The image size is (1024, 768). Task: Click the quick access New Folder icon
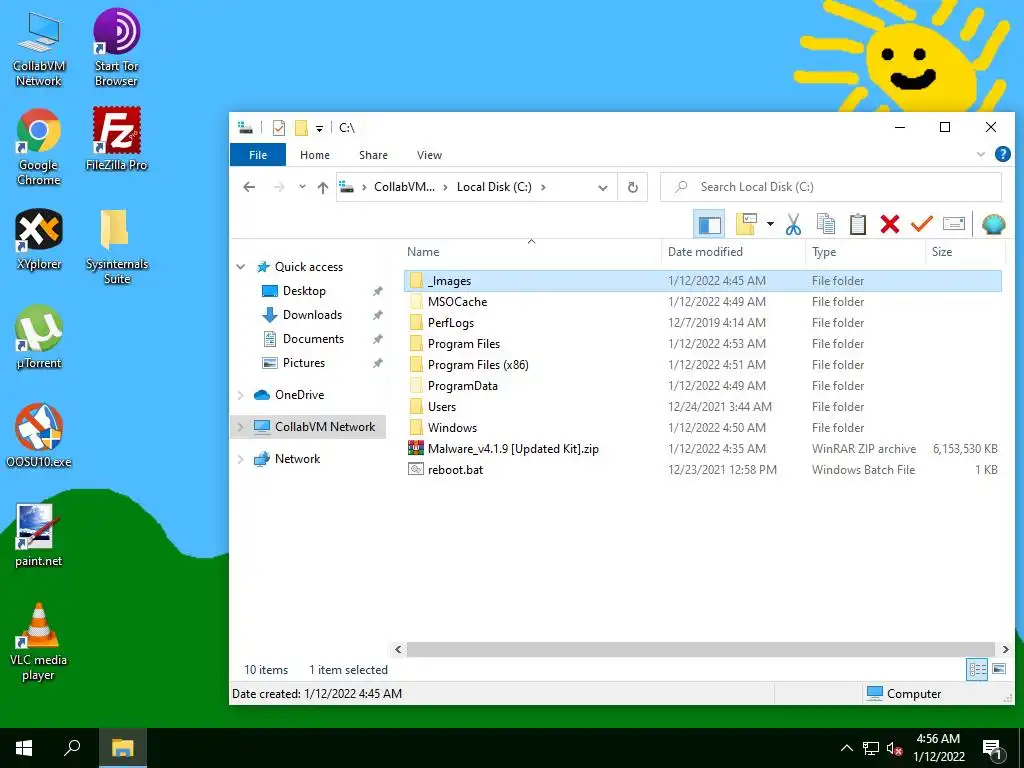[300, 127]
